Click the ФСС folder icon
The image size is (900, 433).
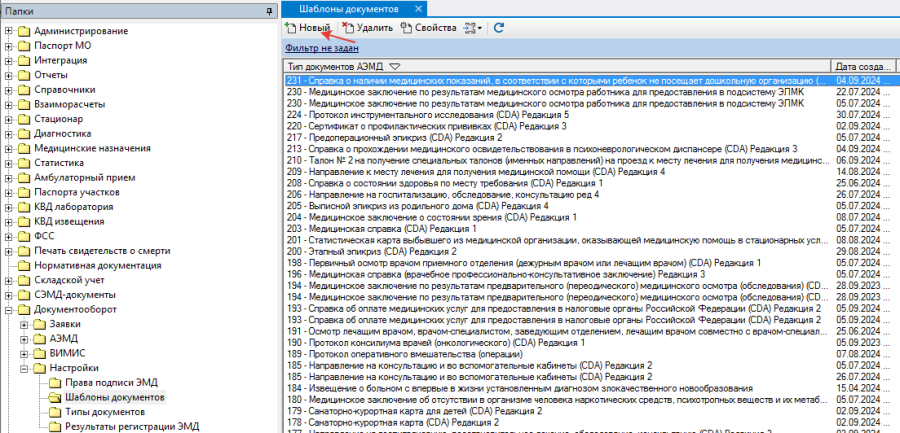tap(24, 236)
